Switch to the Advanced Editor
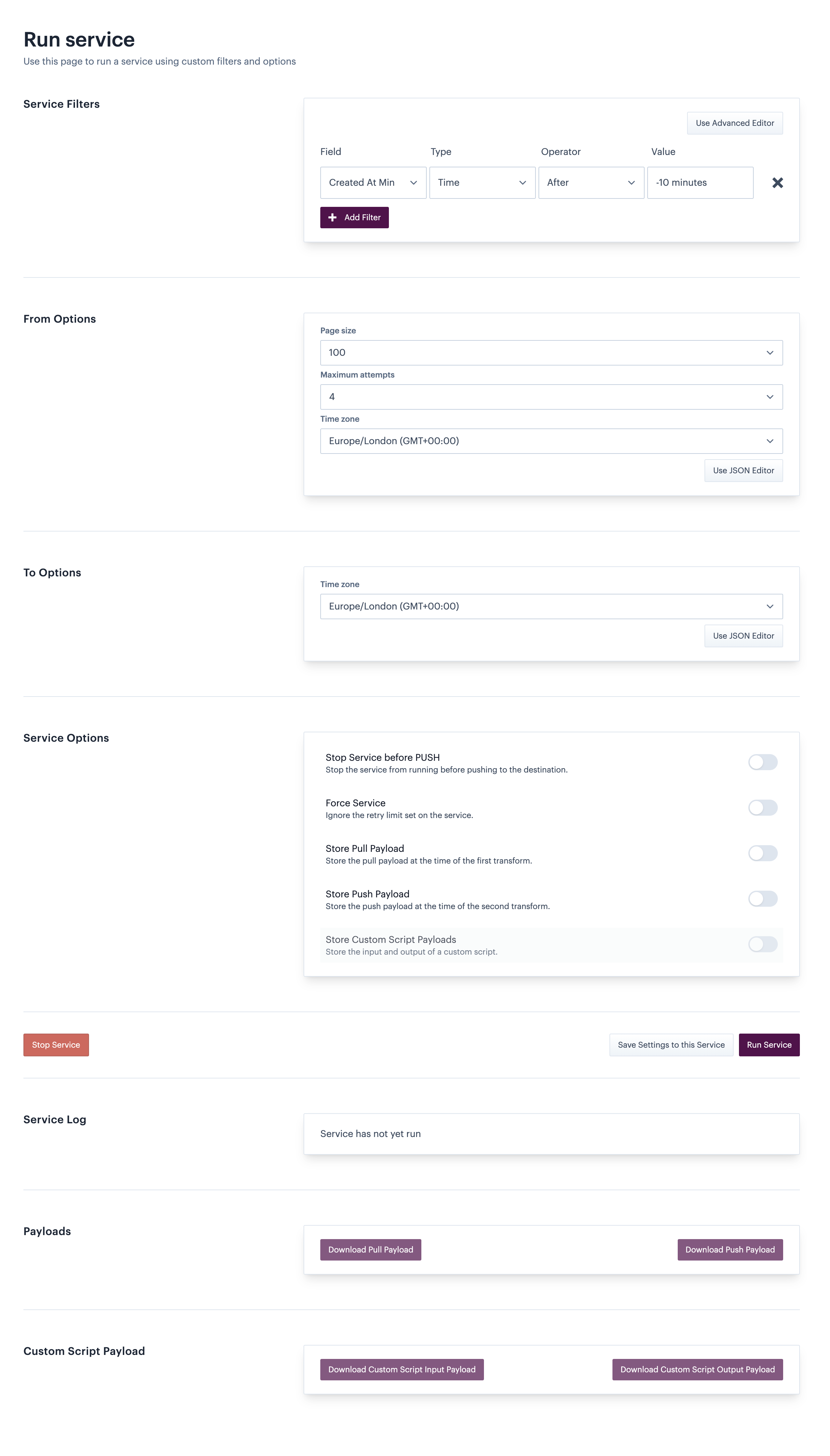This screenshot has height=1456, width=830. pos(734,123)
